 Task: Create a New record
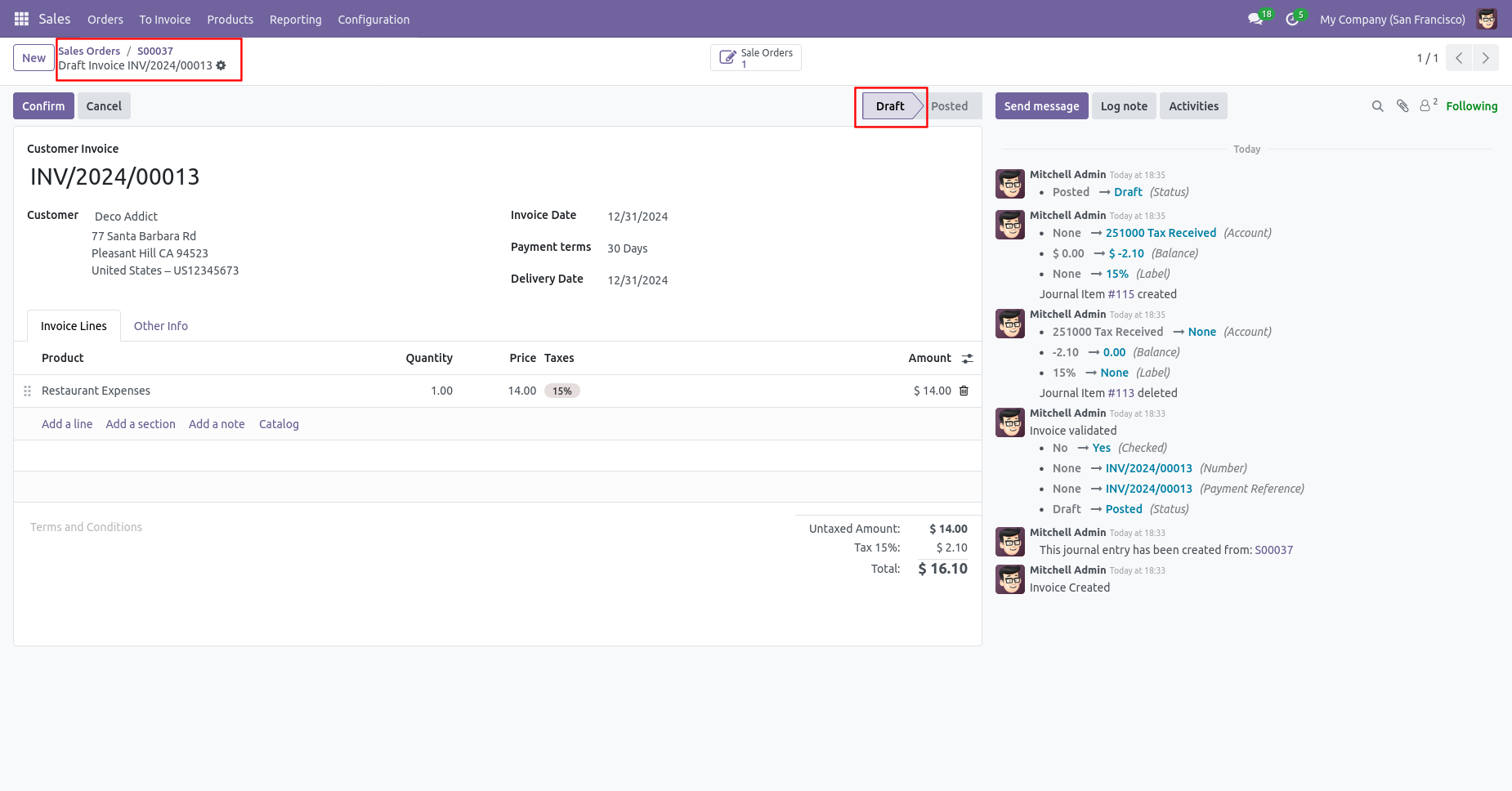coord(34,58)
